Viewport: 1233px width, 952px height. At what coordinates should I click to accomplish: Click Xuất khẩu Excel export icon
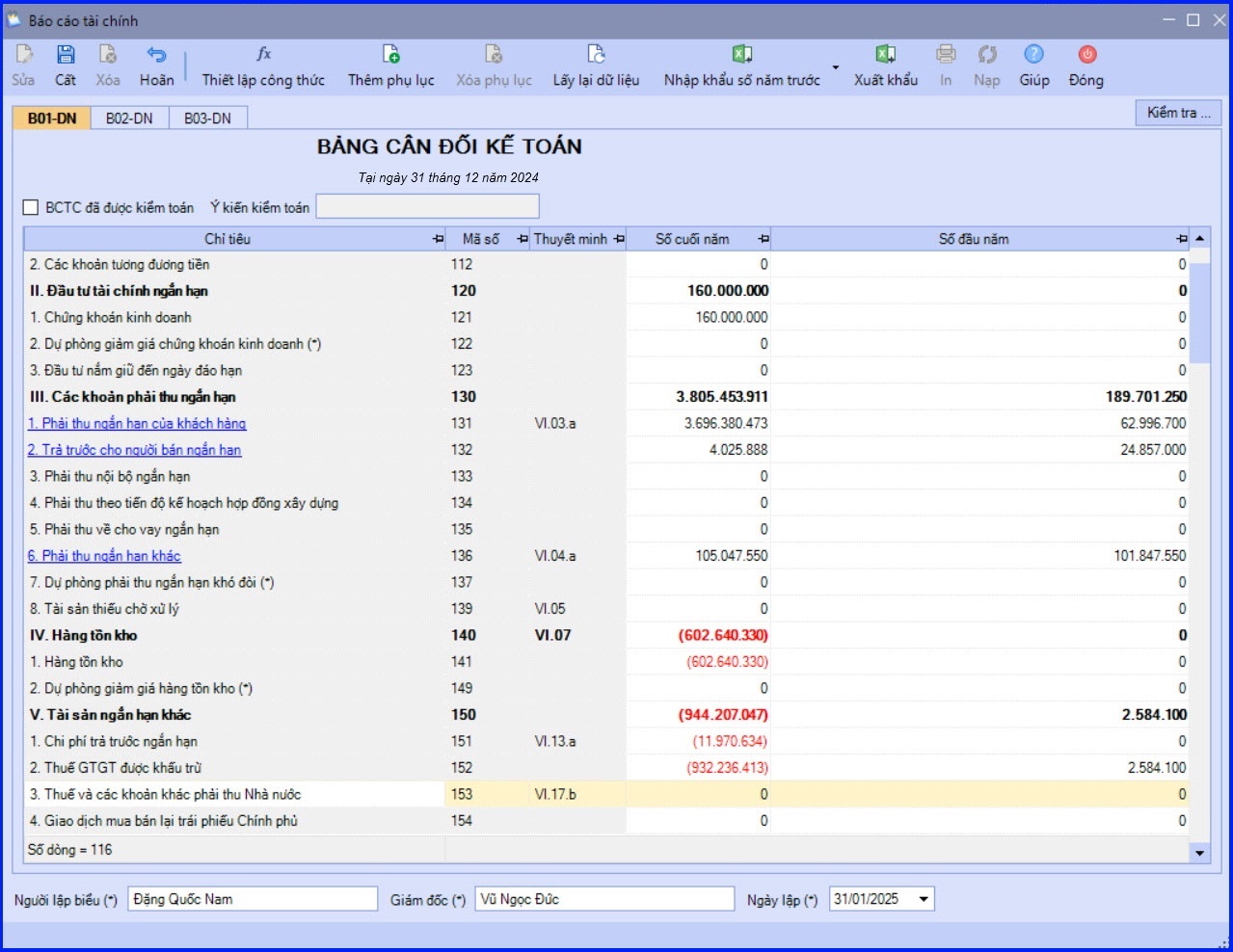coord(885,54)
